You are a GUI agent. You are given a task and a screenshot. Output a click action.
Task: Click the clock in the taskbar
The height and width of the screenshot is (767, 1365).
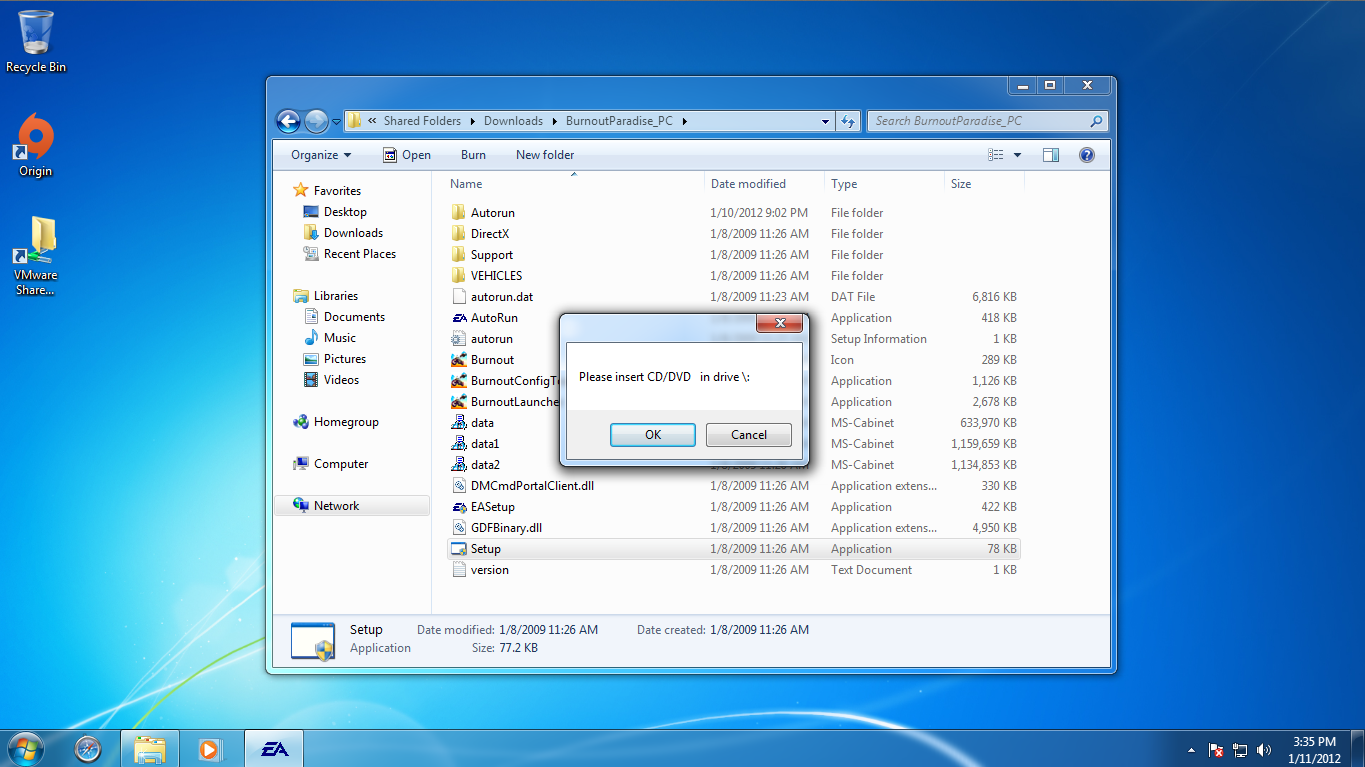[x=1314, y=750]
